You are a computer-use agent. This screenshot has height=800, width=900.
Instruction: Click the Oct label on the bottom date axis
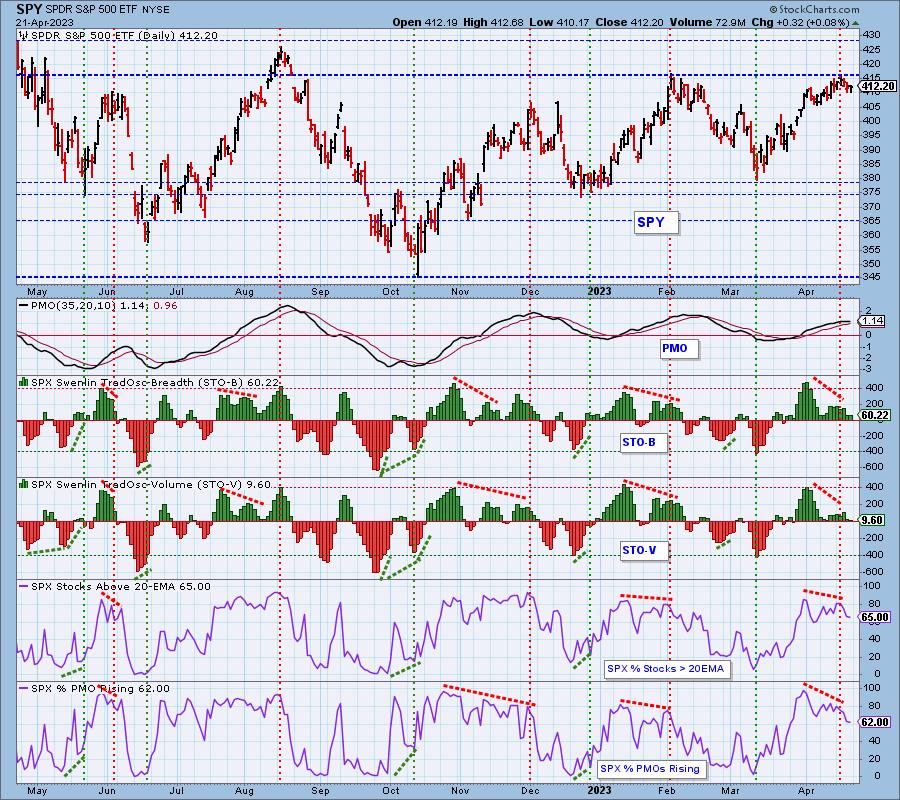(x=390, y=790)
